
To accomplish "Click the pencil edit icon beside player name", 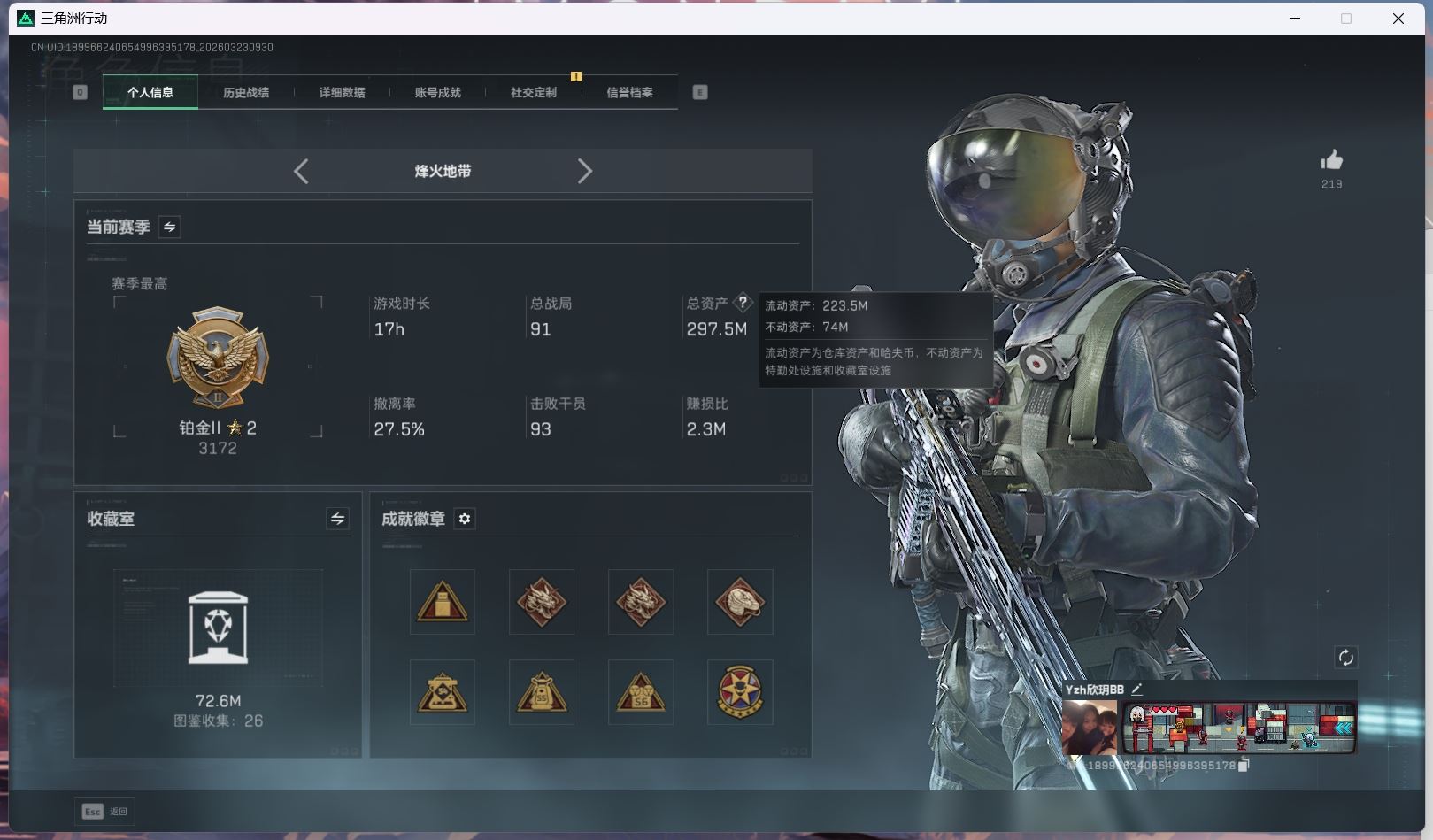I will tap(1137, 690).
